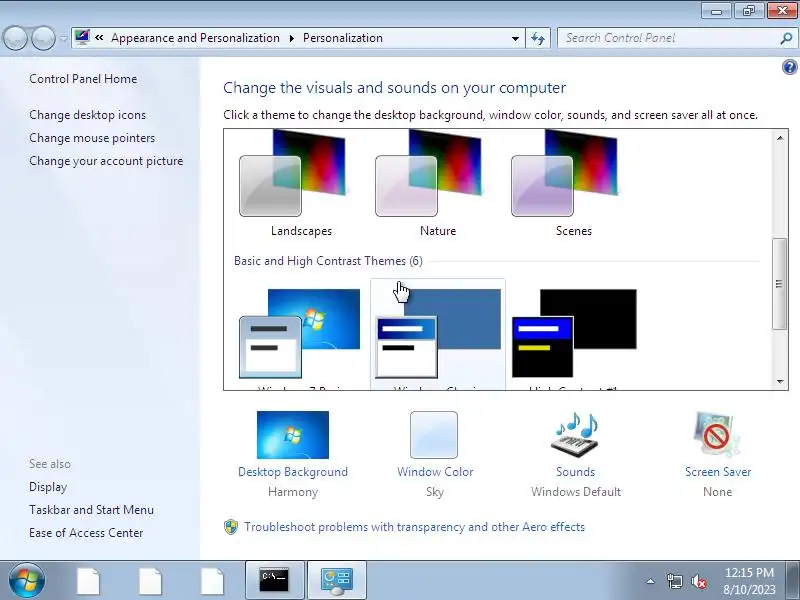Open first blank document taskbar icon
Image resolution: width=800 pixels, height=600 pixels.
[88, 581]
